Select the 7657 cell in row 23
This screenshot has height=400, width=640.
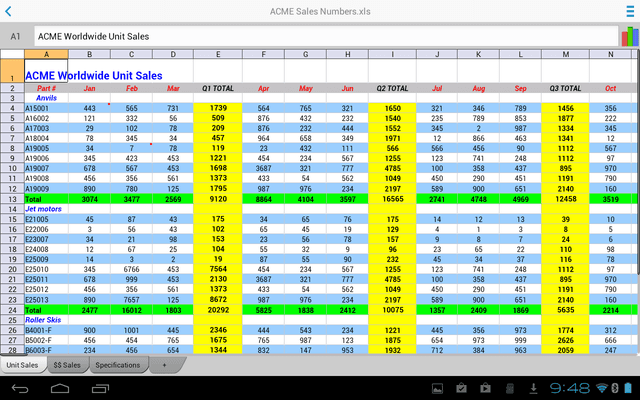click(x=131, y=300)
